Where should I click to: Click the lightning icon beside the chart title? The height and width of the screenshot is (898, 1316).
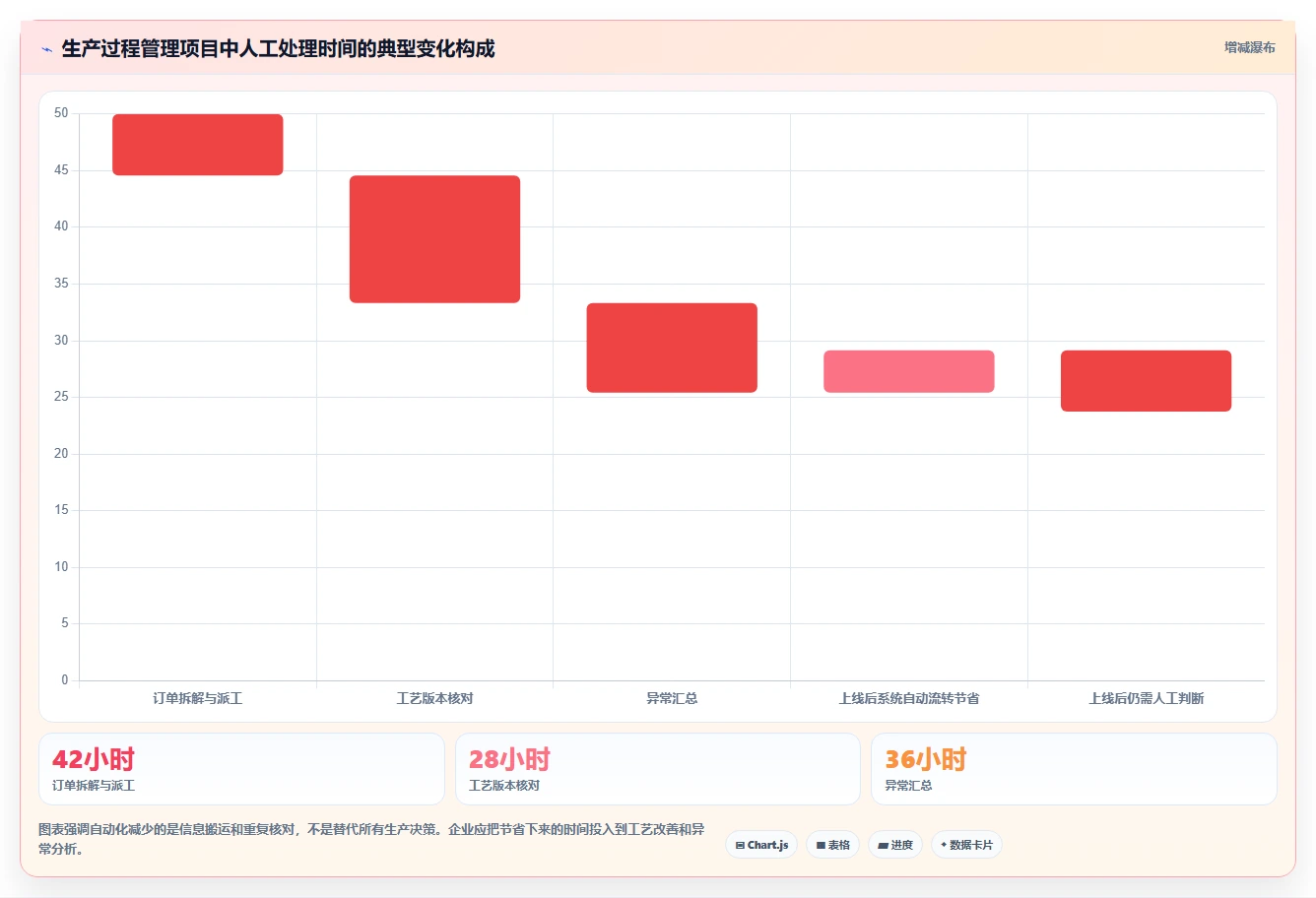[46, 49]
